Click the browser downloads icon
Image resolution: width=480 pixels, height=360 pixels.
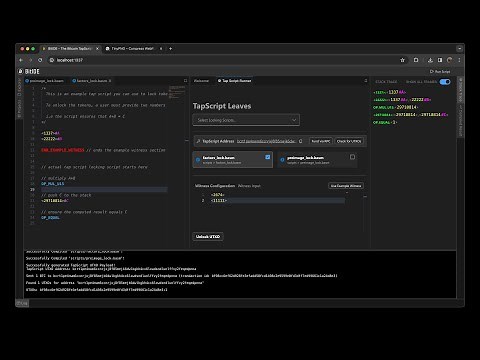coord(430,60)
